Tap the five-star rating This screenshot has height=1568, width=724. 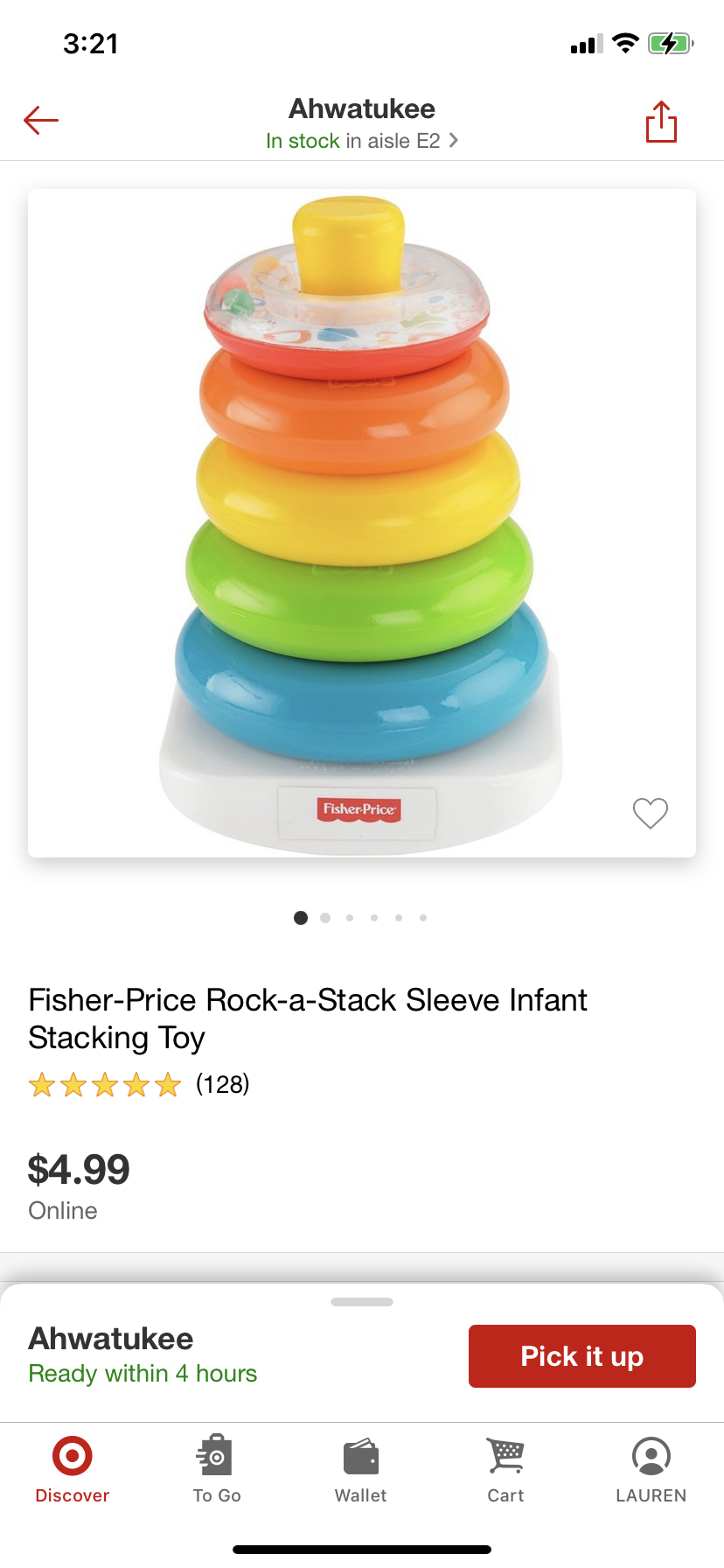click(x=105, y=1085)
